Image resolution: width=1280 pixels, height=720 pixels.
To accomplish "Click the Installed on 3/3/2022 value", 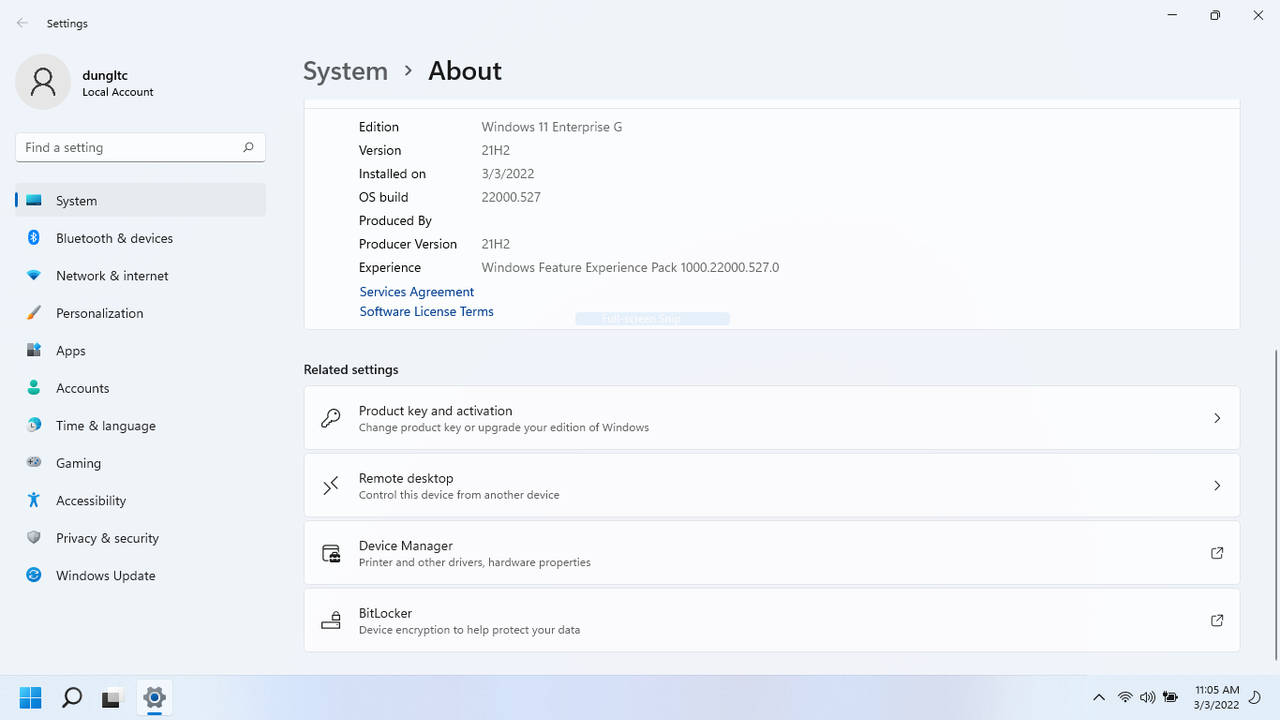I will 508,174.
